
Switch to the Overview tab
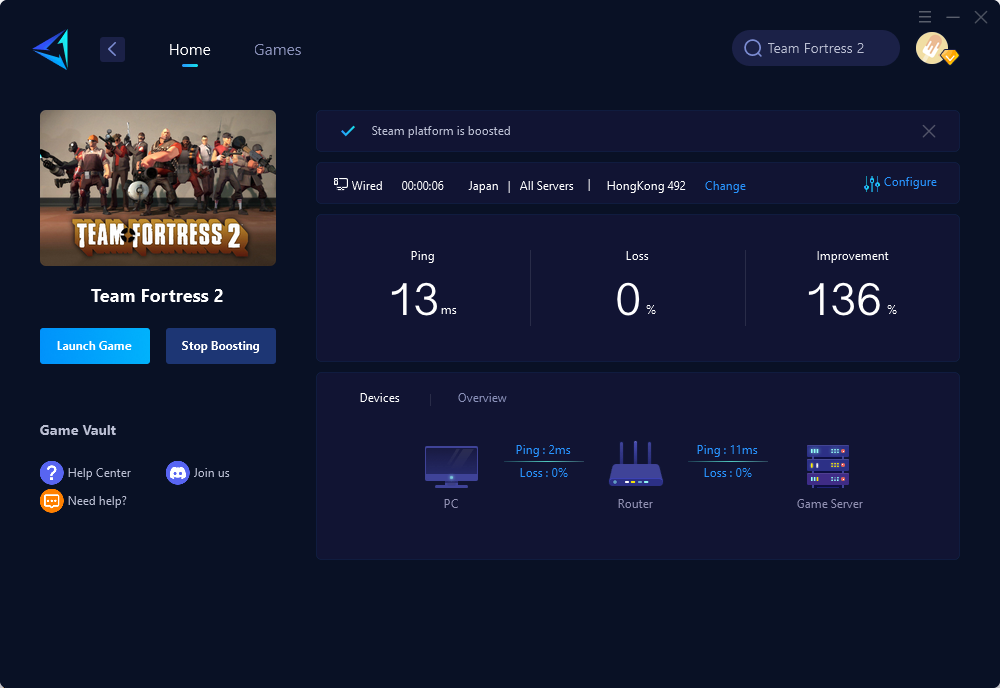482,398
